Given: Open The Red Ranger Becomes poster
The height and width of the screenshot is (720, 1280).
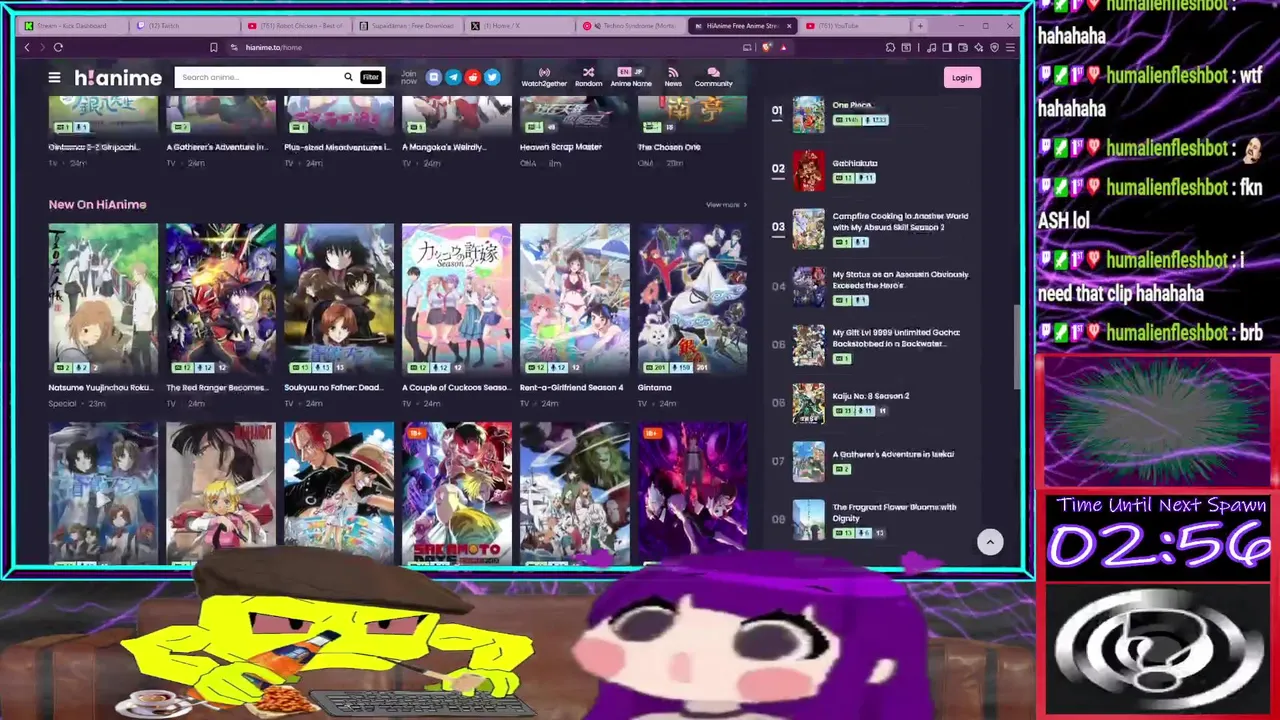Looking at the screenshot, I should click(221, 299).
